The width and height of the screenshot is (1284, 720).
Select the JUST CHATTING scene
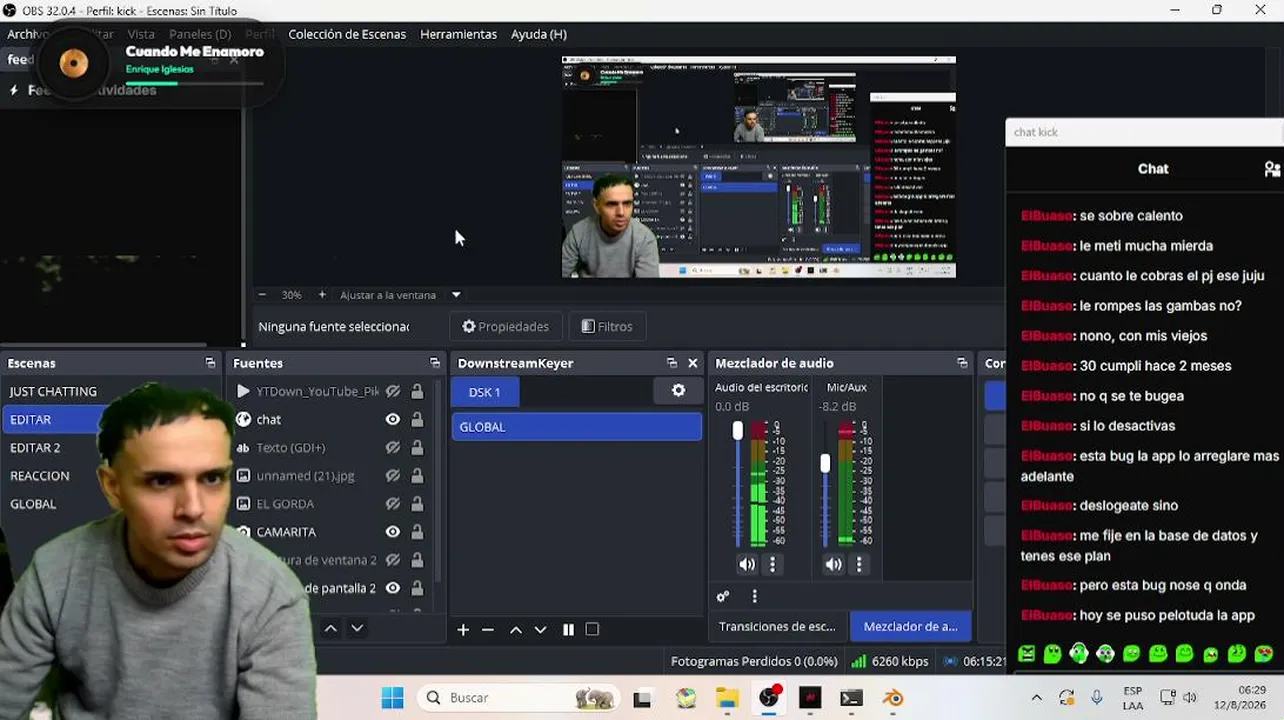(53, 391)
